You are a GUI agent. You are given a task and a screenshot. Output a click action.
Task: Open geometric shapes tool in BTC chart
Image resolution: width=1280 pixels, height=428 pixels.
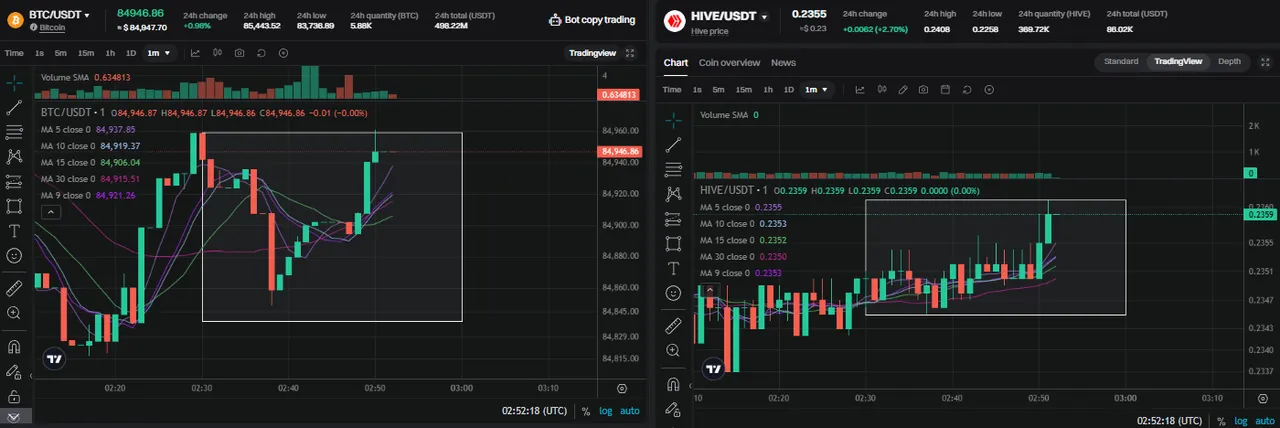[x=14, y=206]
